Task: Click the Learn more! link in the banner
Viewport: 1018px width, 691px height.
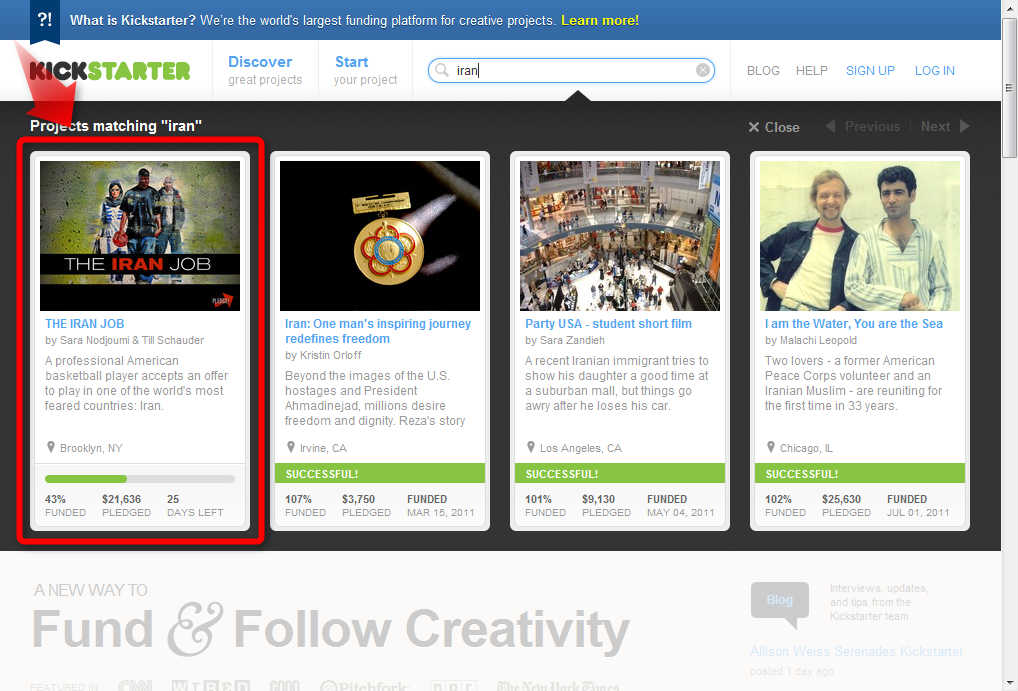Action: (x=599, y=19)
